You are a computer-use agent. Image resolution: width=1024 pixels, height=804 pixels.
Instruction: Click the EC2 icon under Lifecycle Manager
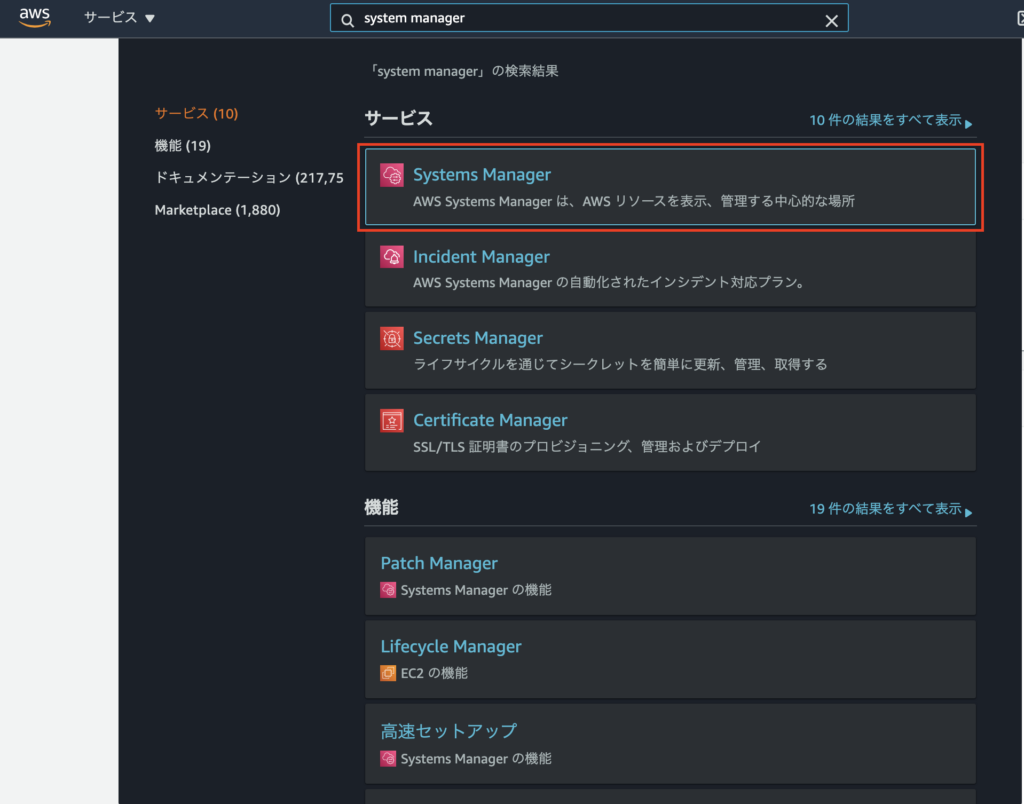point(388,673)
